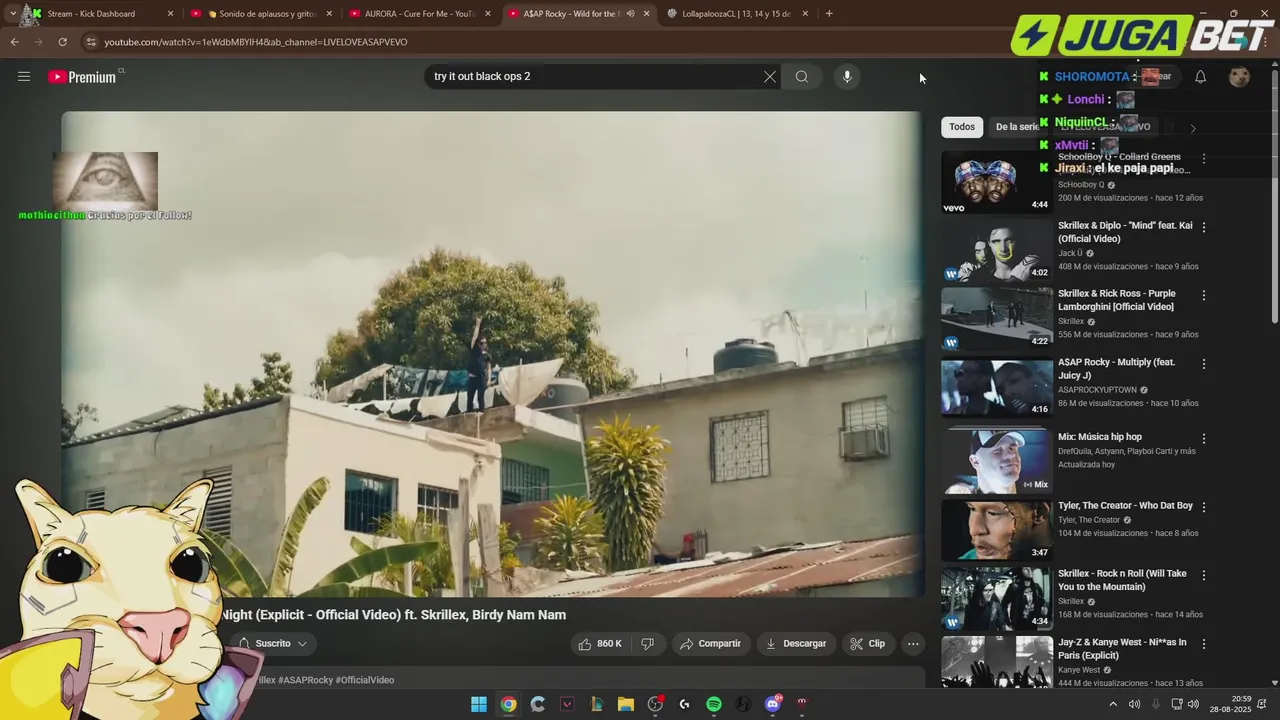View site information icon in address bar

91,42
